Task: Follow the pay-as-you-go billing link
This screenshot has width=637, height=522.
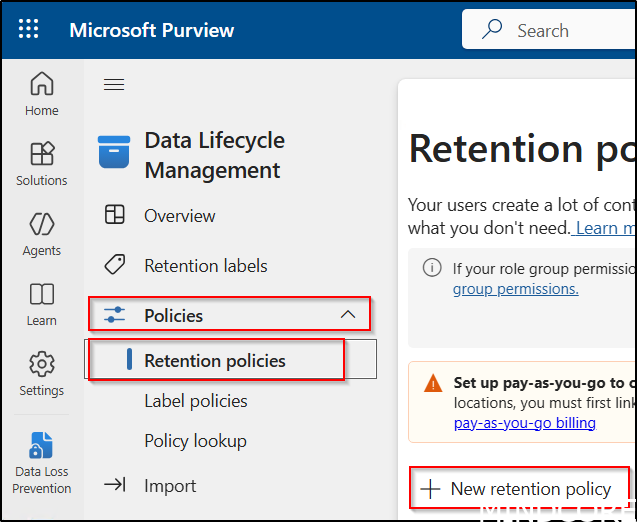Action: point(524,423)
